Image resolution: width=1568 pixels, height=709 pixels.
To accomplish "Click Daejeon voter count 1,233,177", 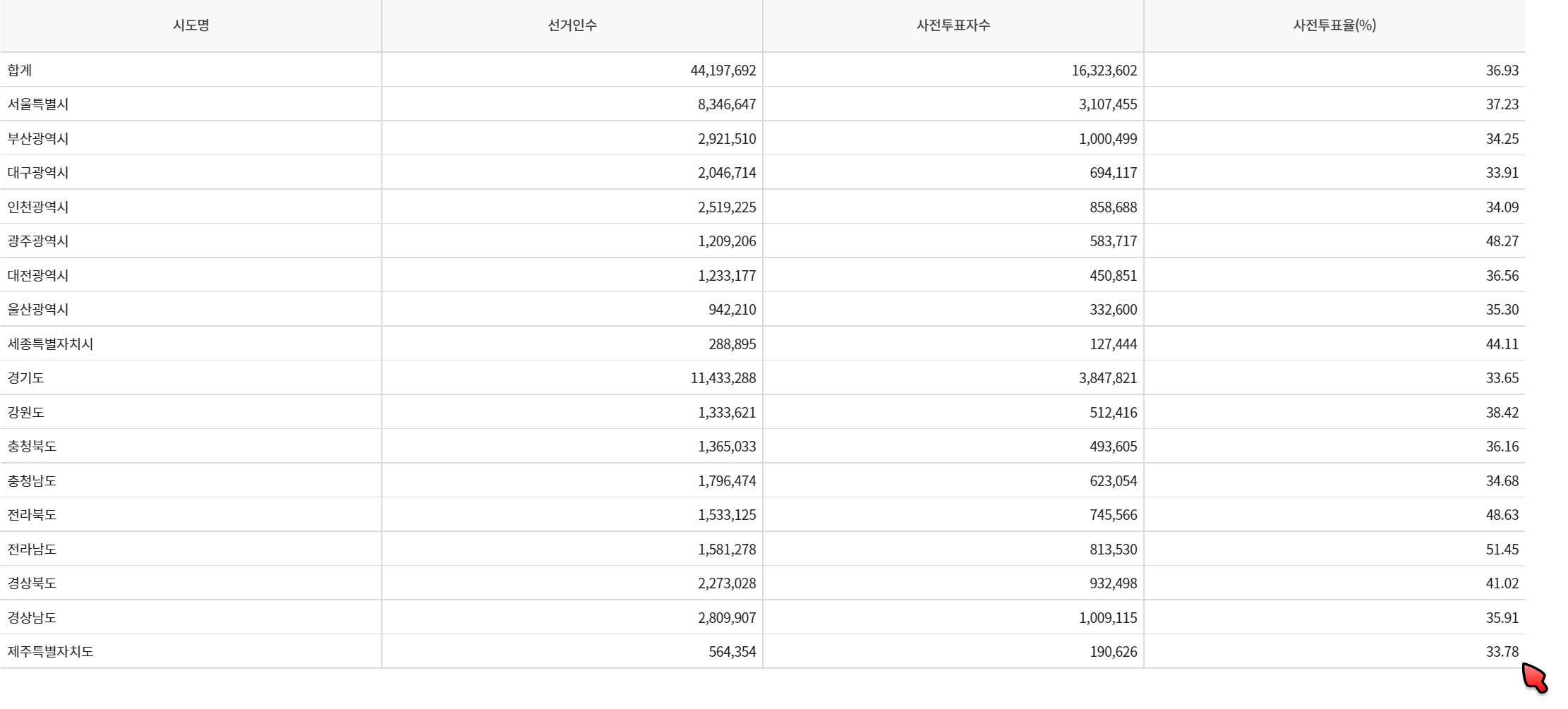I will click(x=727, y=276).
